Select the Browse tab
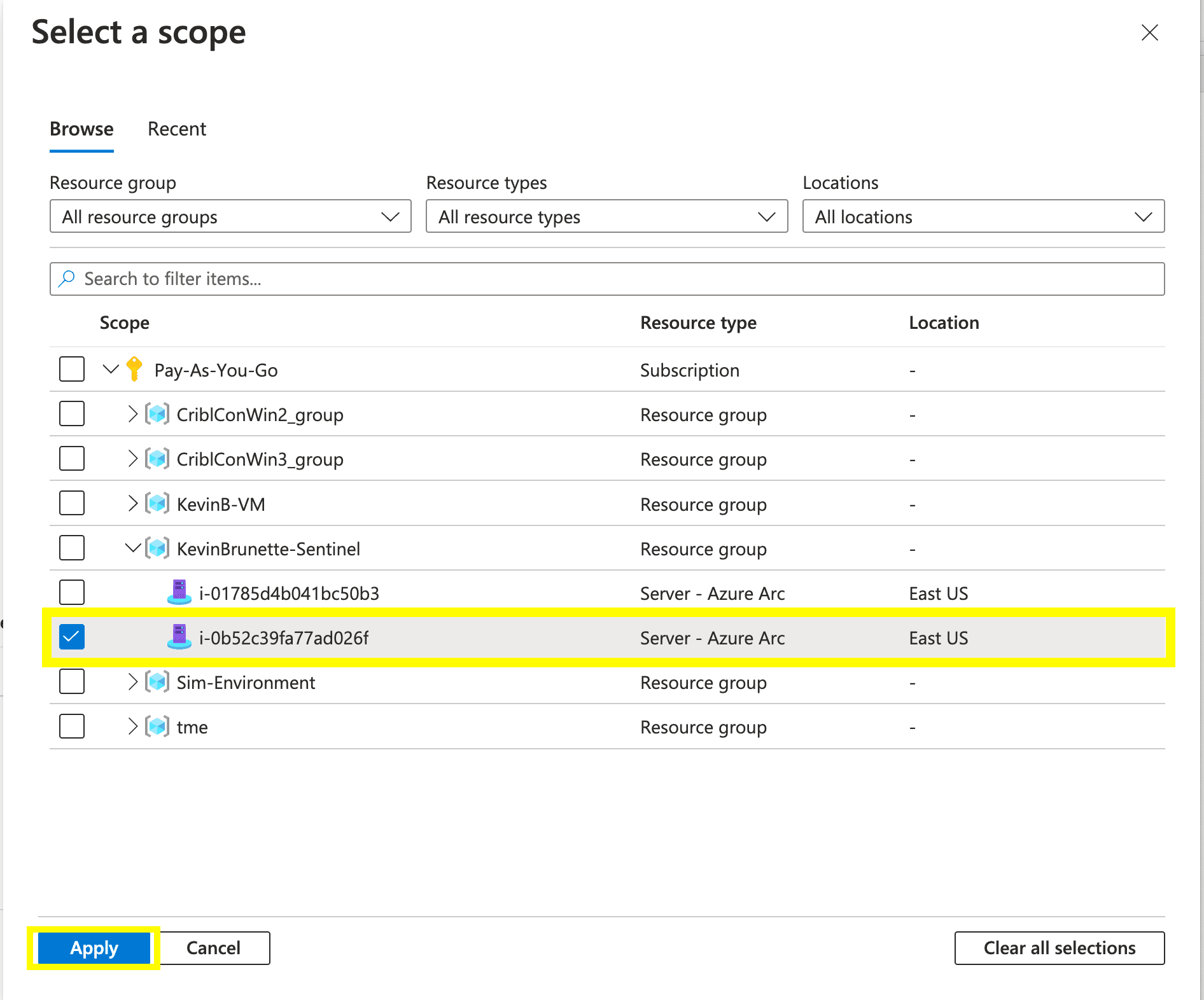1204x1000 pixels. tap(81, 129)
